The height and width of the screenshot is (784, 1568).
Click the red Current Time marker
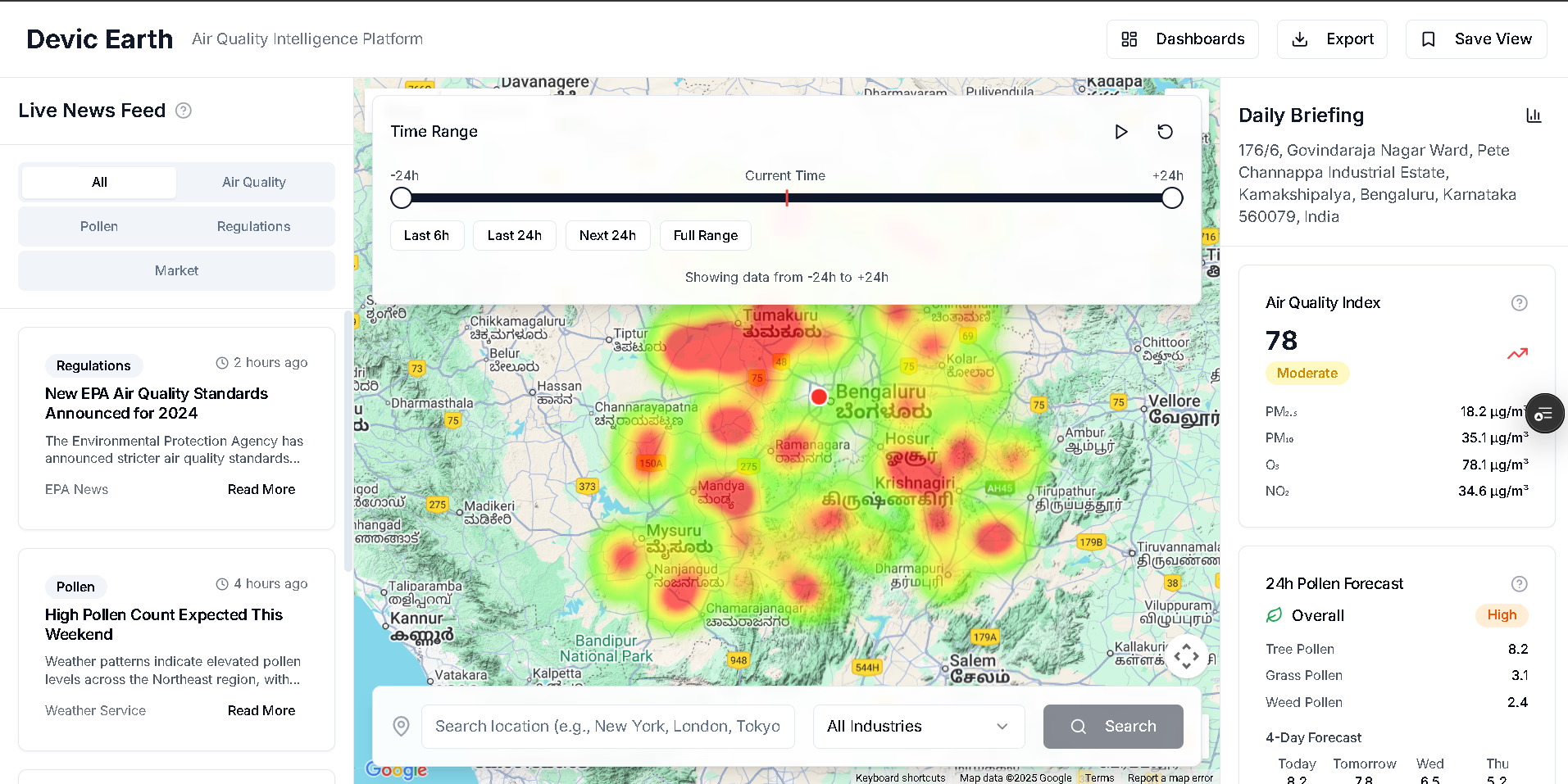(x=787, y=198)
